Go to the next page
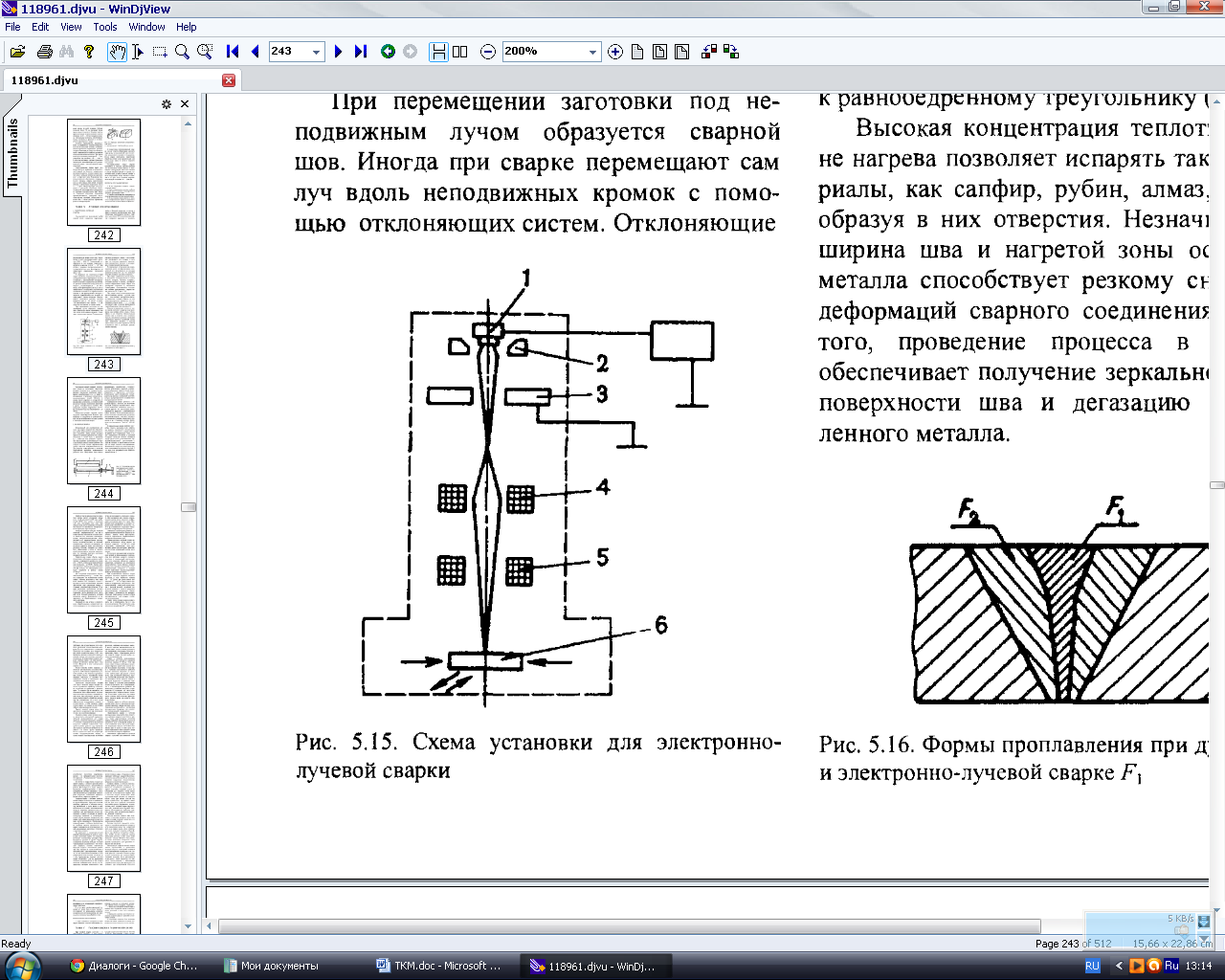This screenshot has height=980, width=1225. pyautogui.click(x=338, y=52)
